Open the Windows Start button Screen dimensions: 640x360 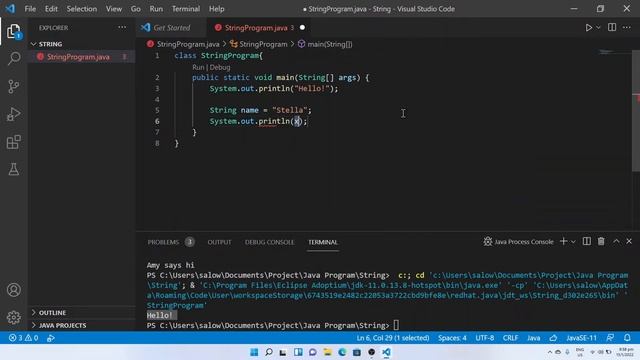click(254, 352)
